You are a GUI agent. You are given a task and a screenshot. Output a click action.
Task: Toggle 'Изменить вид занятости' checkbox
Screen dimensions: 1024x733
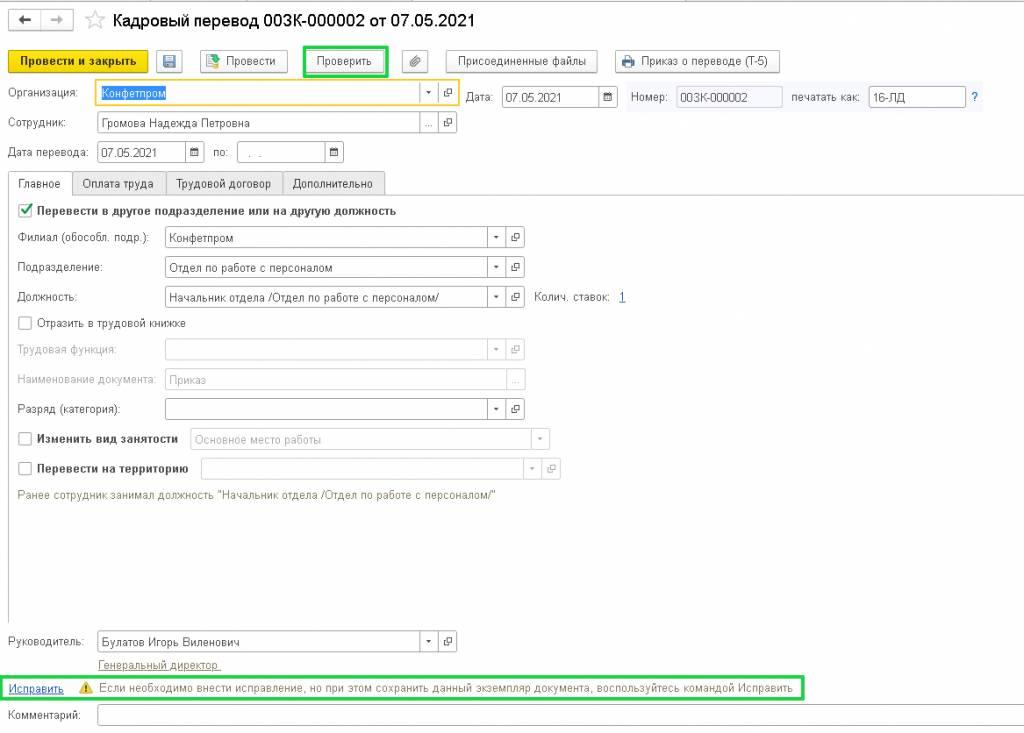25,439
